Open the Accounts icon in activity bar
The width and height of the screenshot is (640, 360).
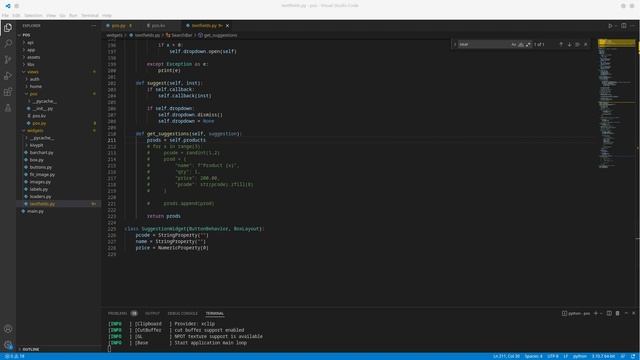click(x=8, y=329)
